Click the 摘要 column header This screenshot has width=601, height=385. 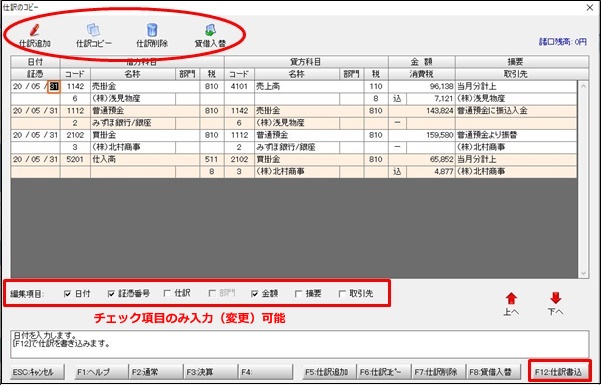(516, 62)
